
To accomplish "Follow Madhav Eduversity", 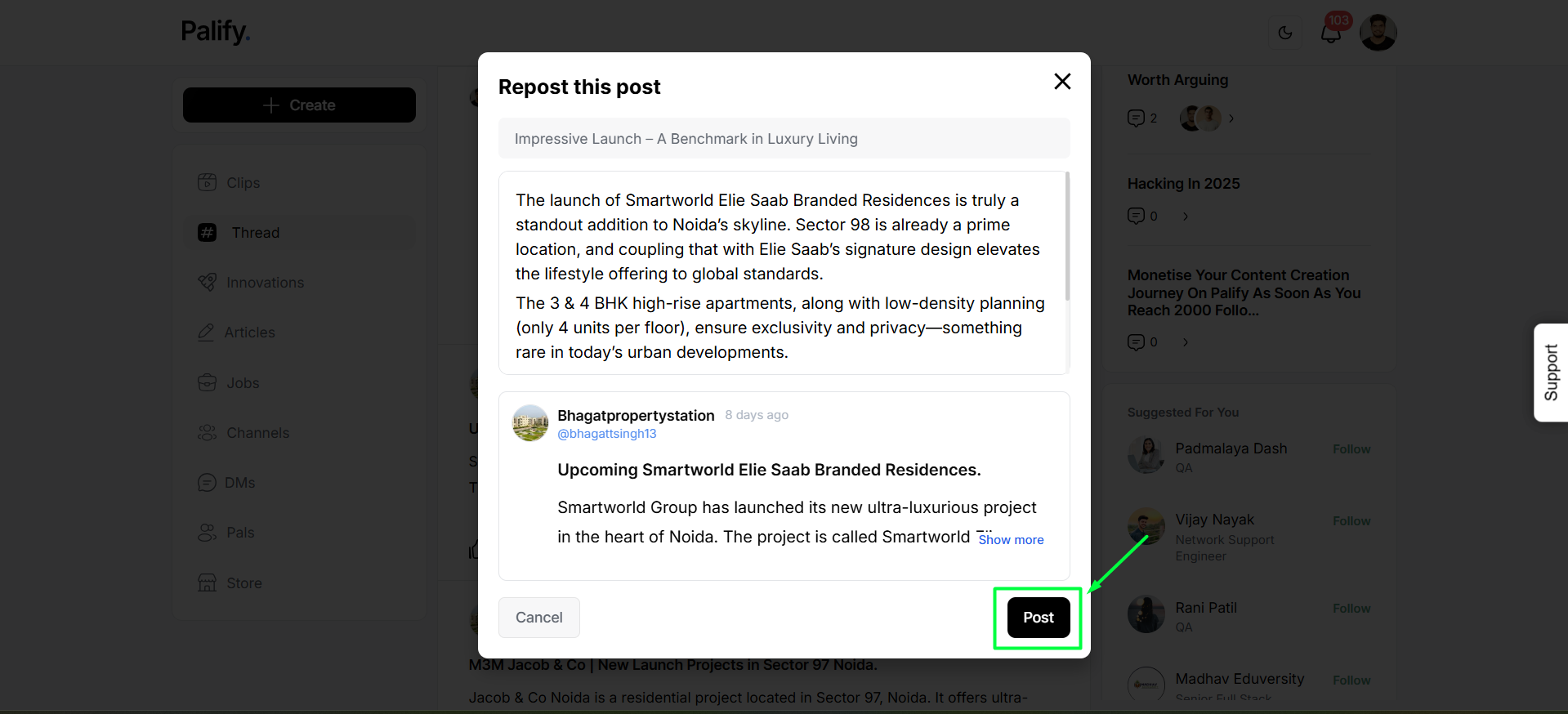I will [1351, 681].
